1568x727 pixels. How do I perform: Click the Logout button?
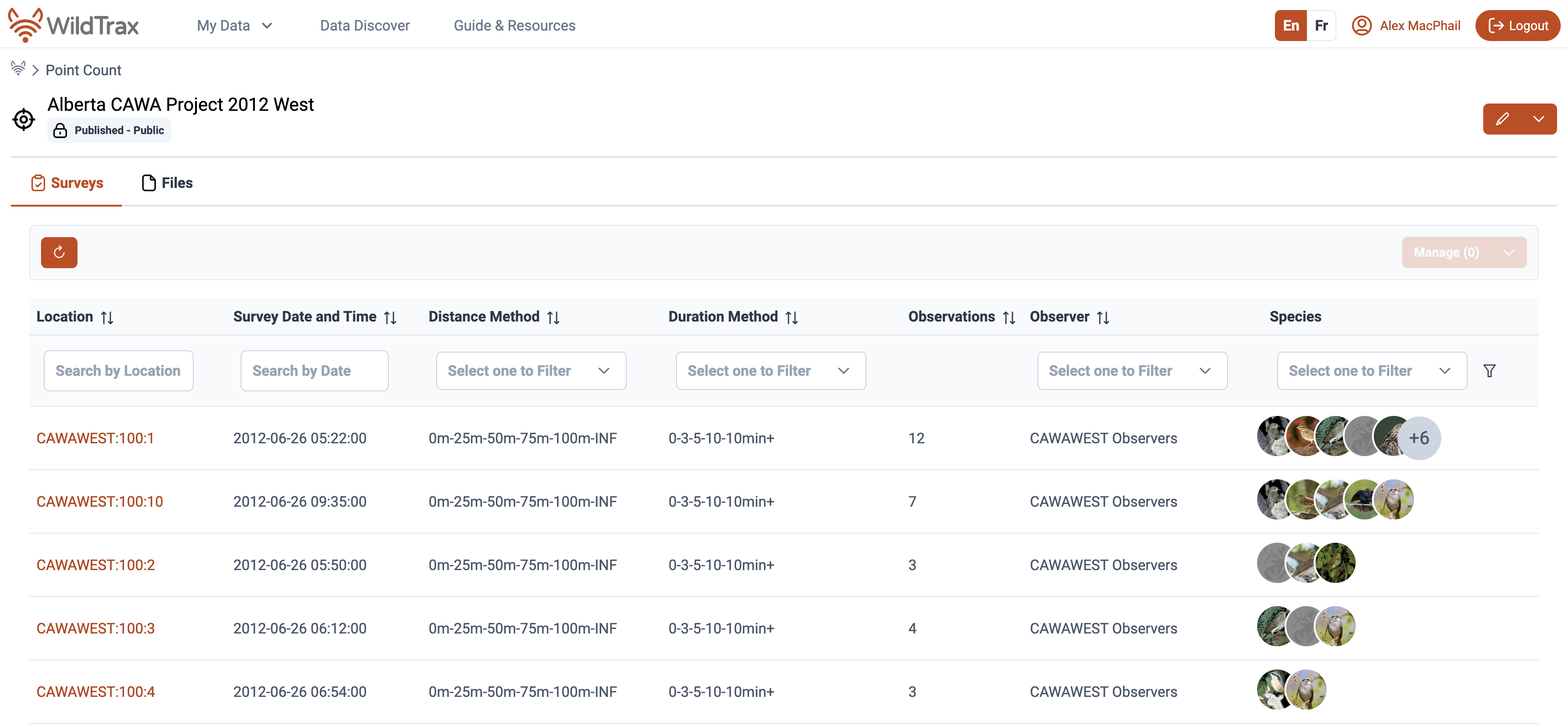tap(1517, 25)
